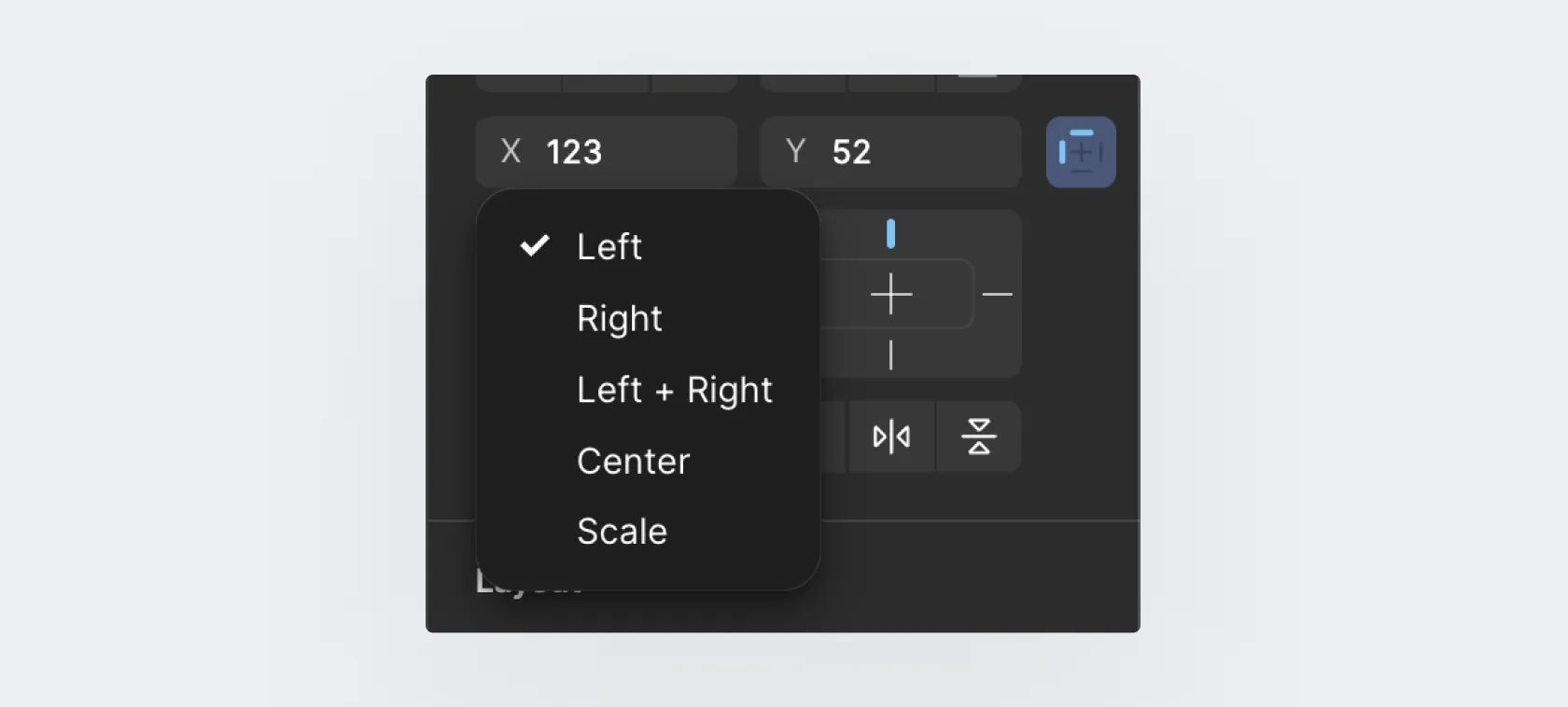The width and height of the screenshot is (1568, 707).
Task: Select the right constraint dash marker
Action: 997,295
